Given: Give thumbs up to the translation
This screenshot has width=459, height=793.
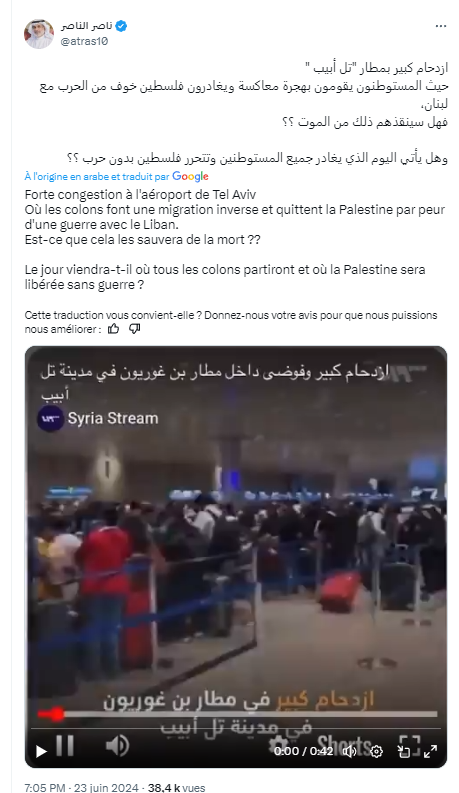Looking at the screenshot, I should (x=114, y=329).
